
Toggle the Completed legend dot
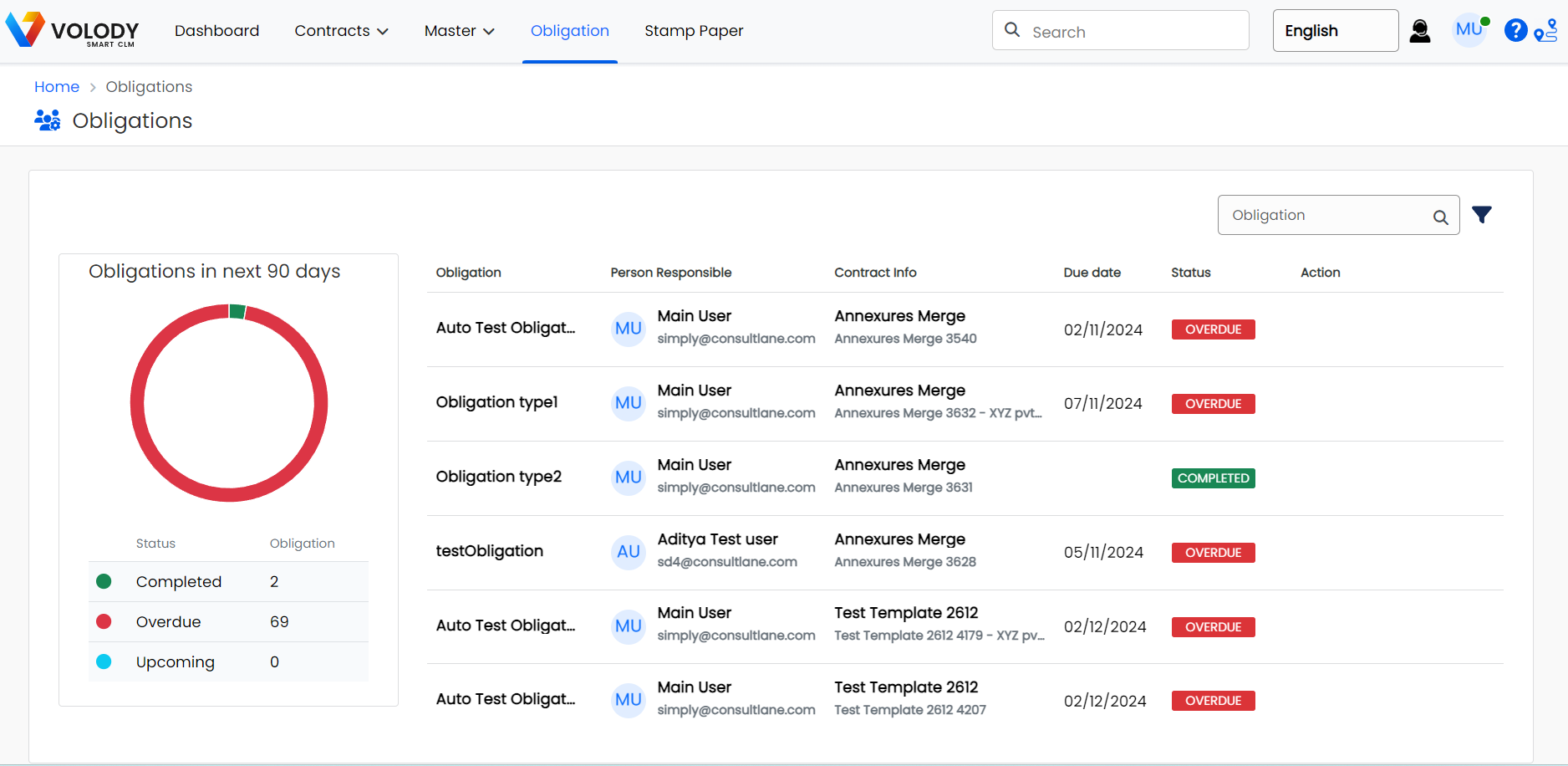(x=104, y=581)
